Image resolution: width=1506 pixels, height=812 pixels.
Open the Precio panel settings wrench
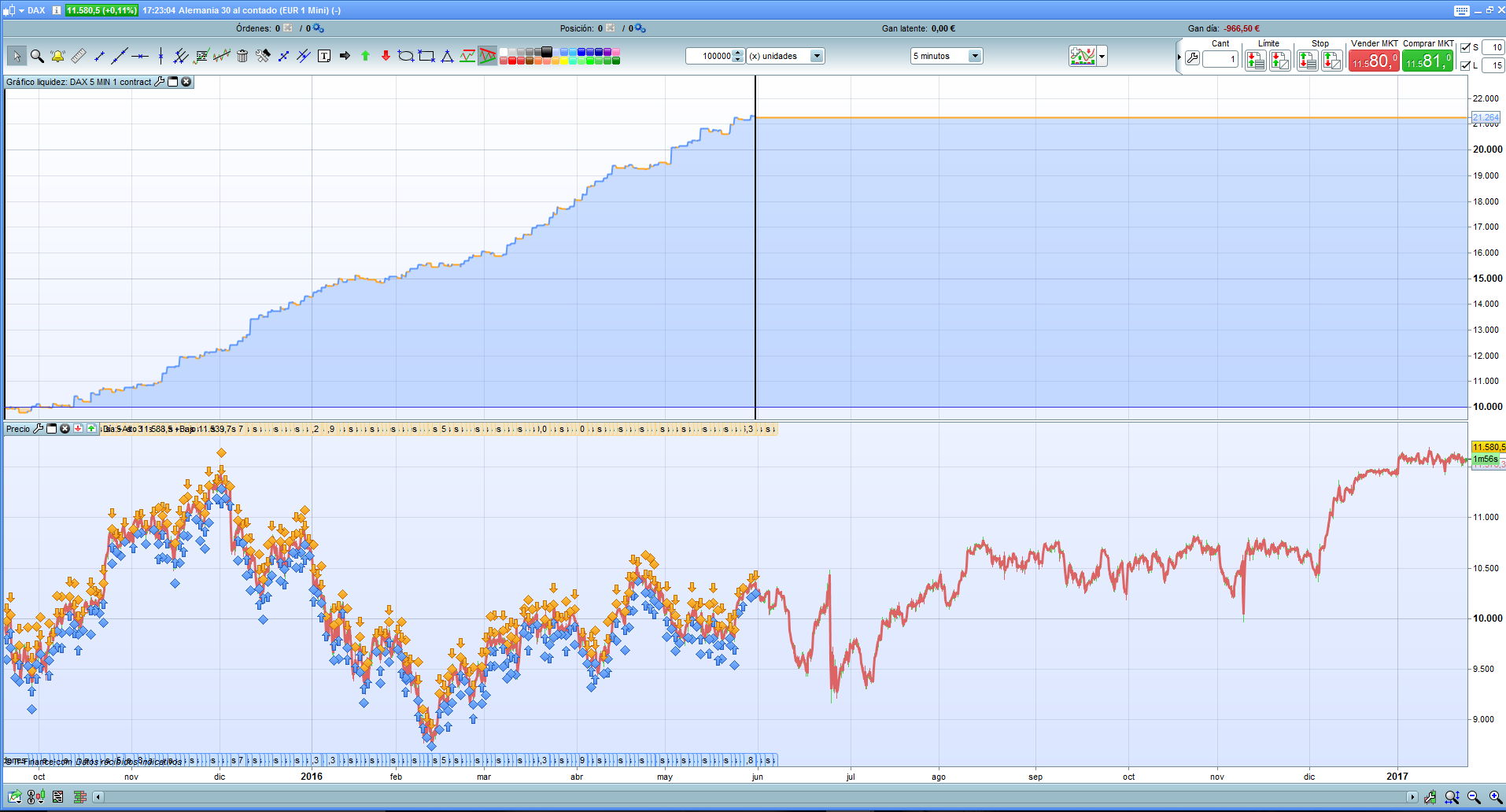pyautogui.click(x=38, y=429)
